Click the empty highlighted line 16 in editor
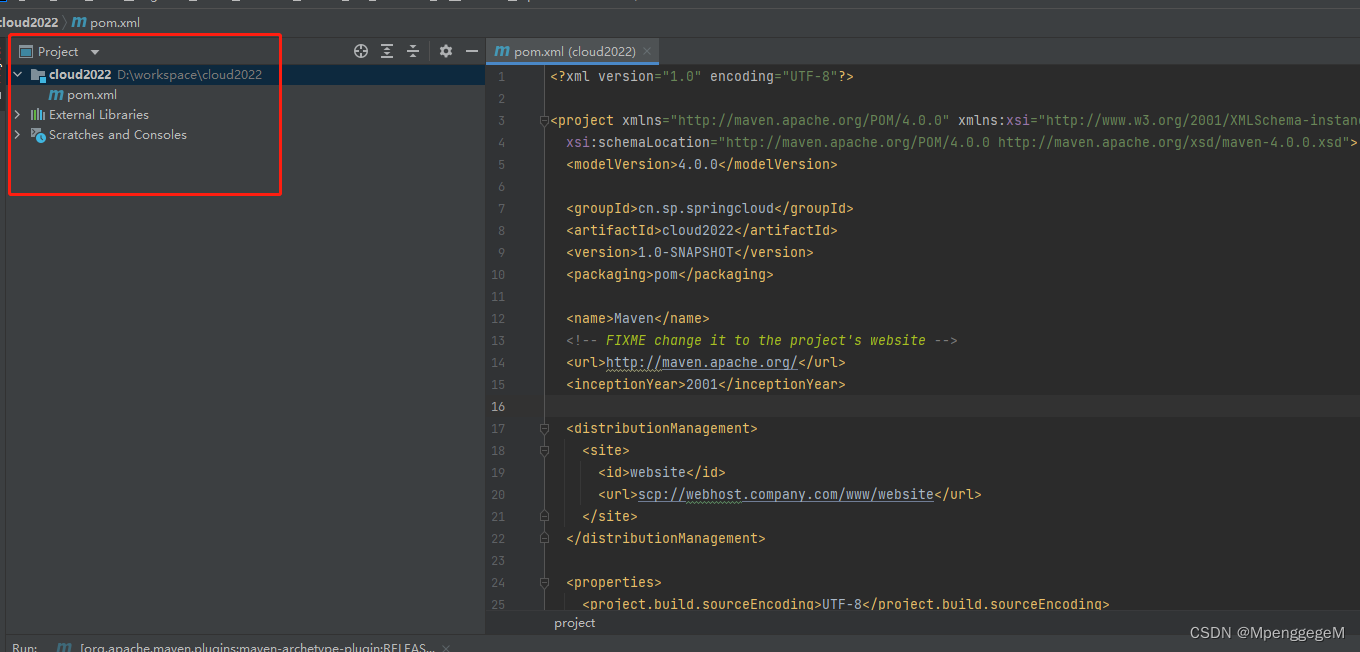This screenshot has width=1360, height=652. point(950,406)
